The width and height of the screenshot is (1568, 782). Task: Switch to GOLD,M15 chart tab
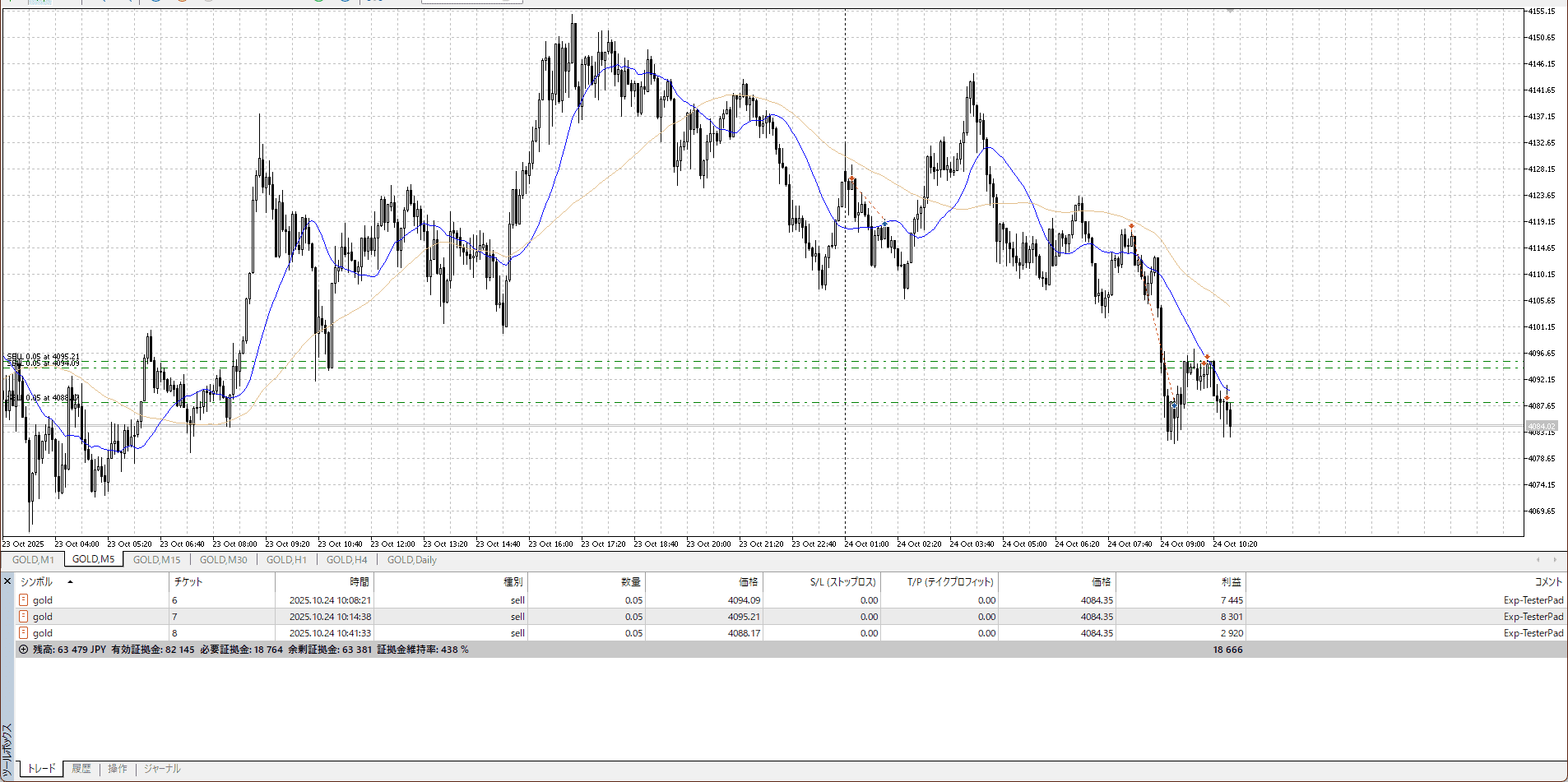[x=156, y=560]
